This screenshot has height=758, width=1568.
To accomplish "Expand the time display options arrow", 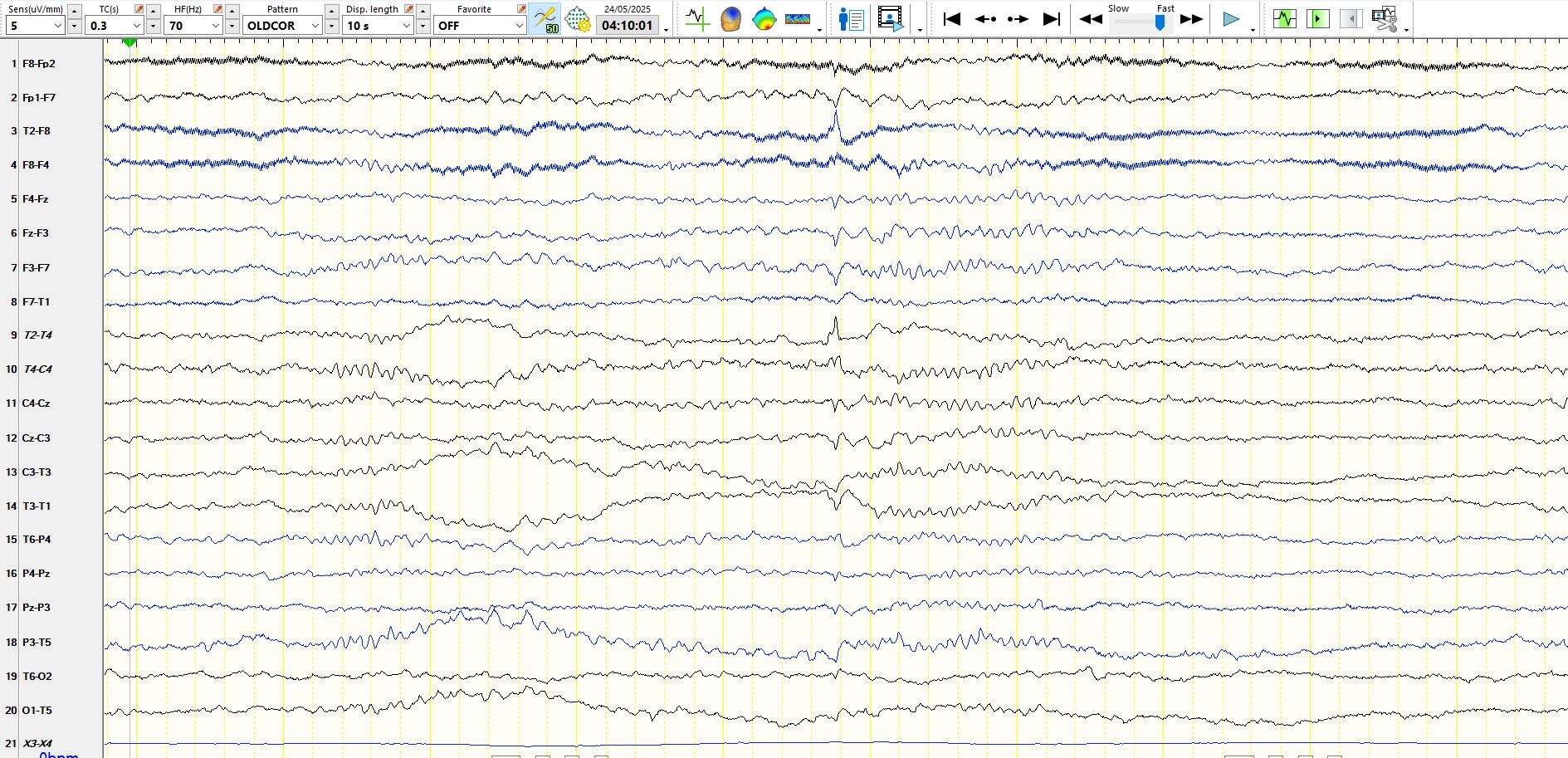I will point(667,30).
